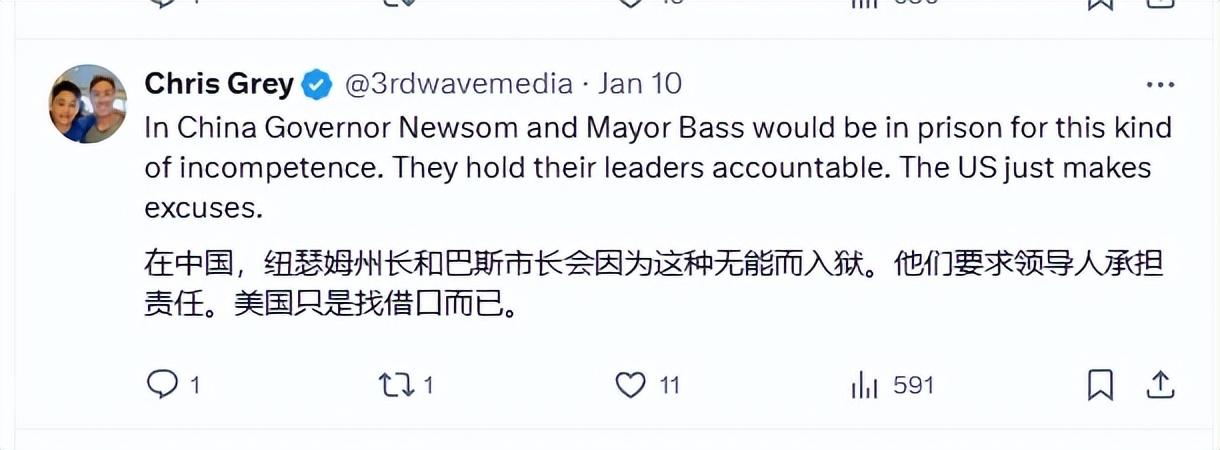Visit the Chris Grey display name link
This screenshot has width=1220, height=450.
[219, 84]
